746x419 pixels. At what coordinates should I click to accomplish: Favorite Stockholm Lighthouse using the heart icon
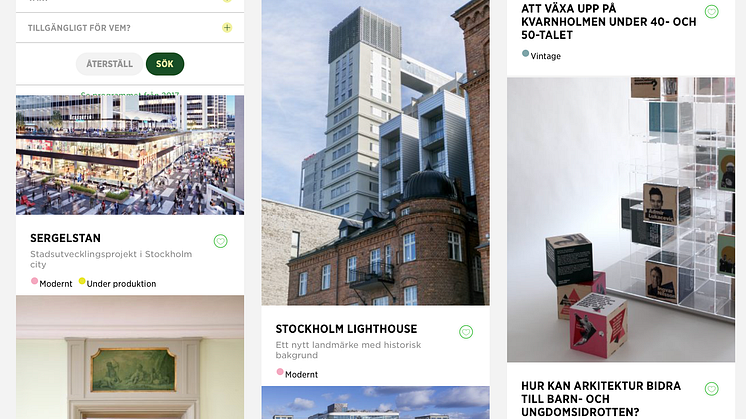(x=466, y=332)
